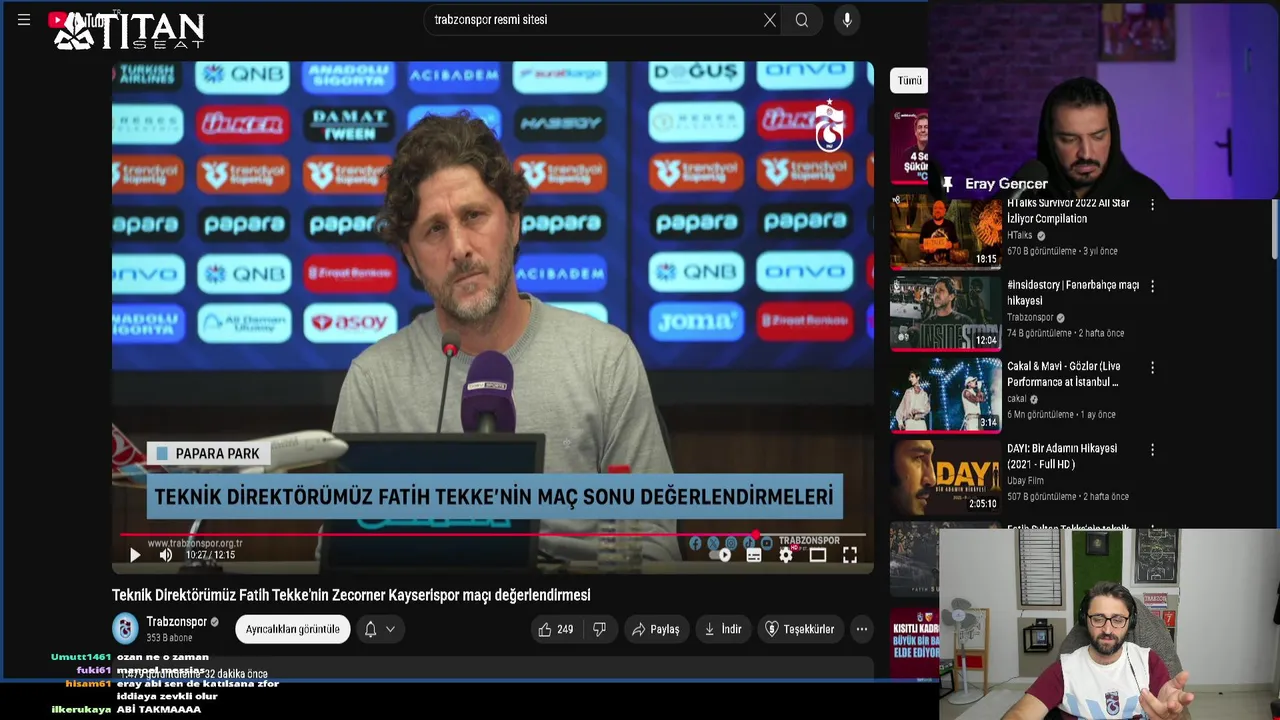This screenshot has height=720, width=1280.
Task: Clear the search box text with X
Action: click(x=770, y=20)
